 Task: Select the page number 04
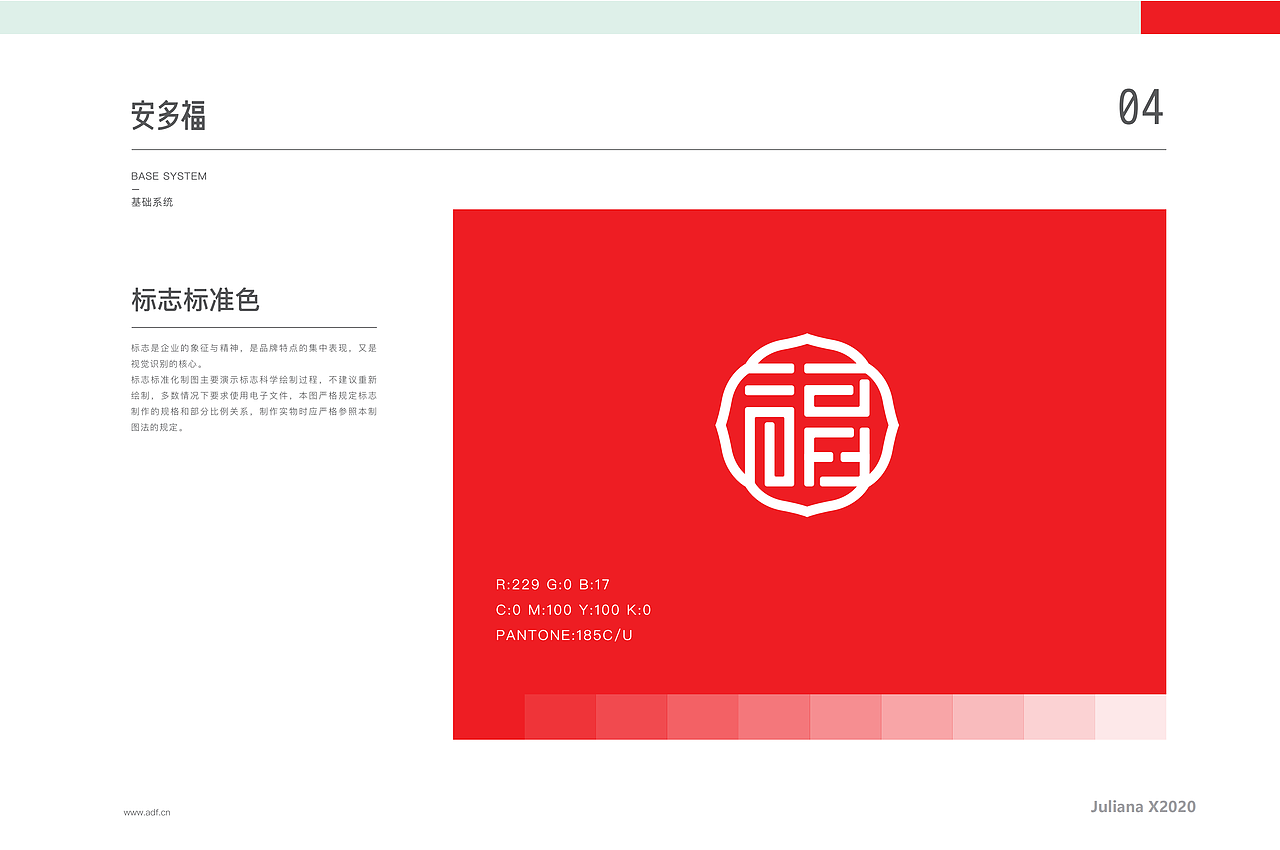pos(1141,108)
